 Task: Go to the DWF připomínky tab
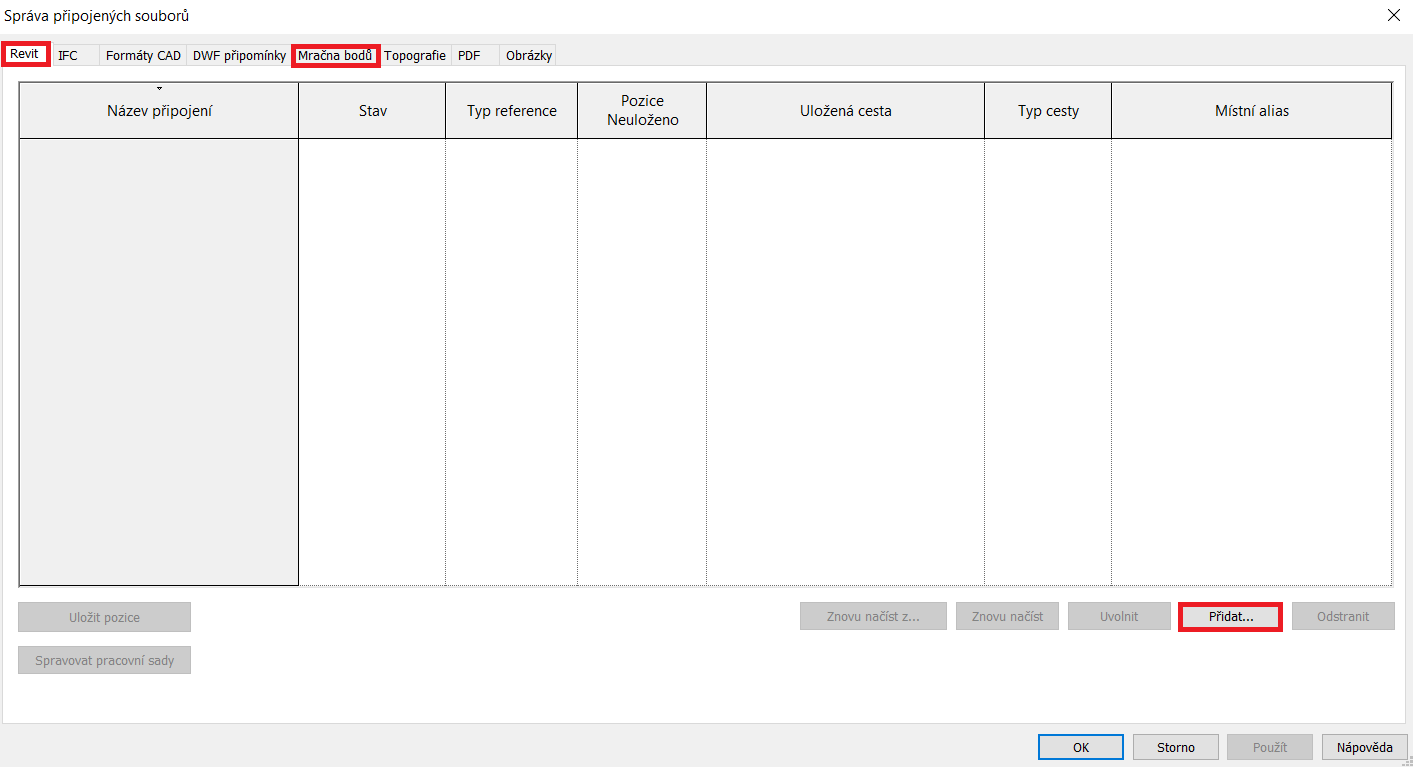pyautogui.click(x=239, y=56)
